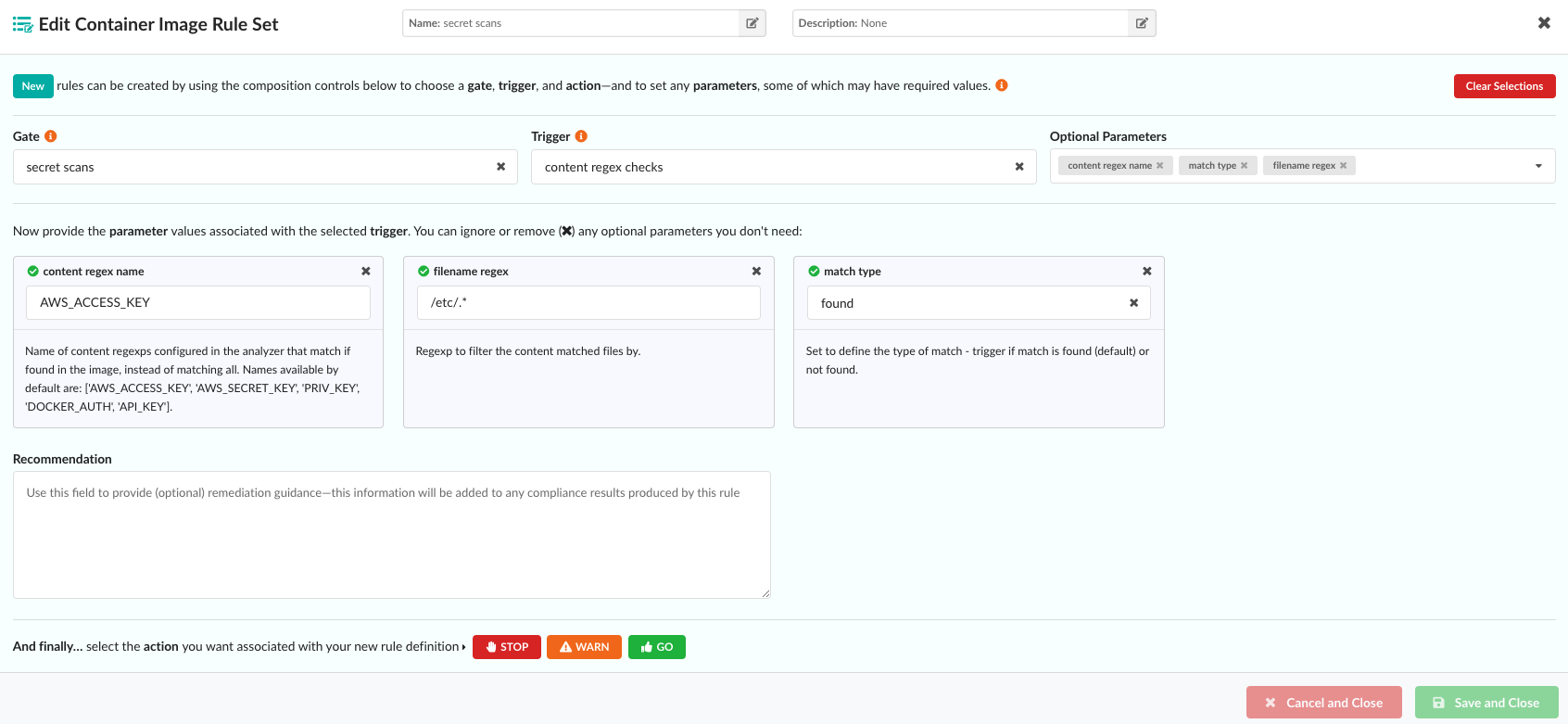Click the info icon after 'required values'
This screenshot has height=724, width=1568.
(1002, 85)
